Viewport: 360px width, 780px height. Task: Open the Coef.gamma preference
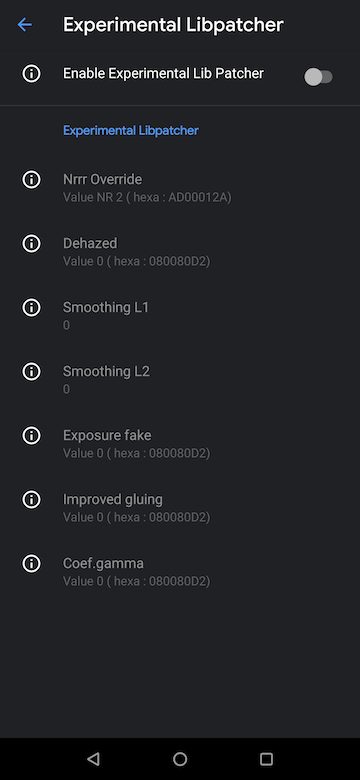point(180,572)
